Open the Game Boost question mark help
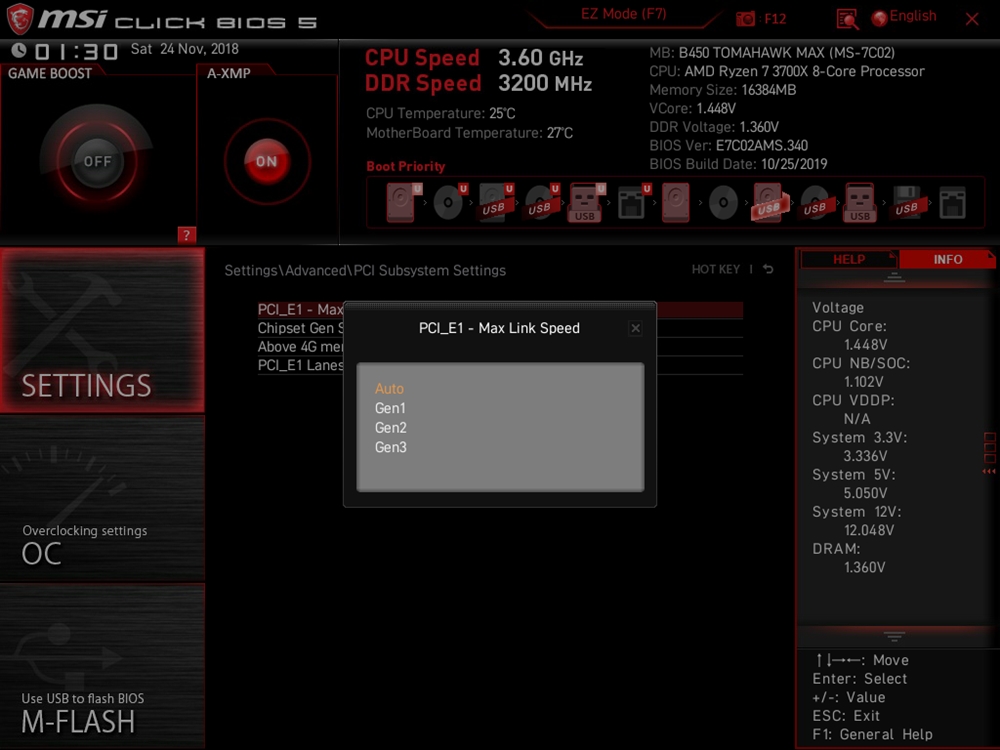The height and width of the screenshot is (750, 1000). click(186, 235)
